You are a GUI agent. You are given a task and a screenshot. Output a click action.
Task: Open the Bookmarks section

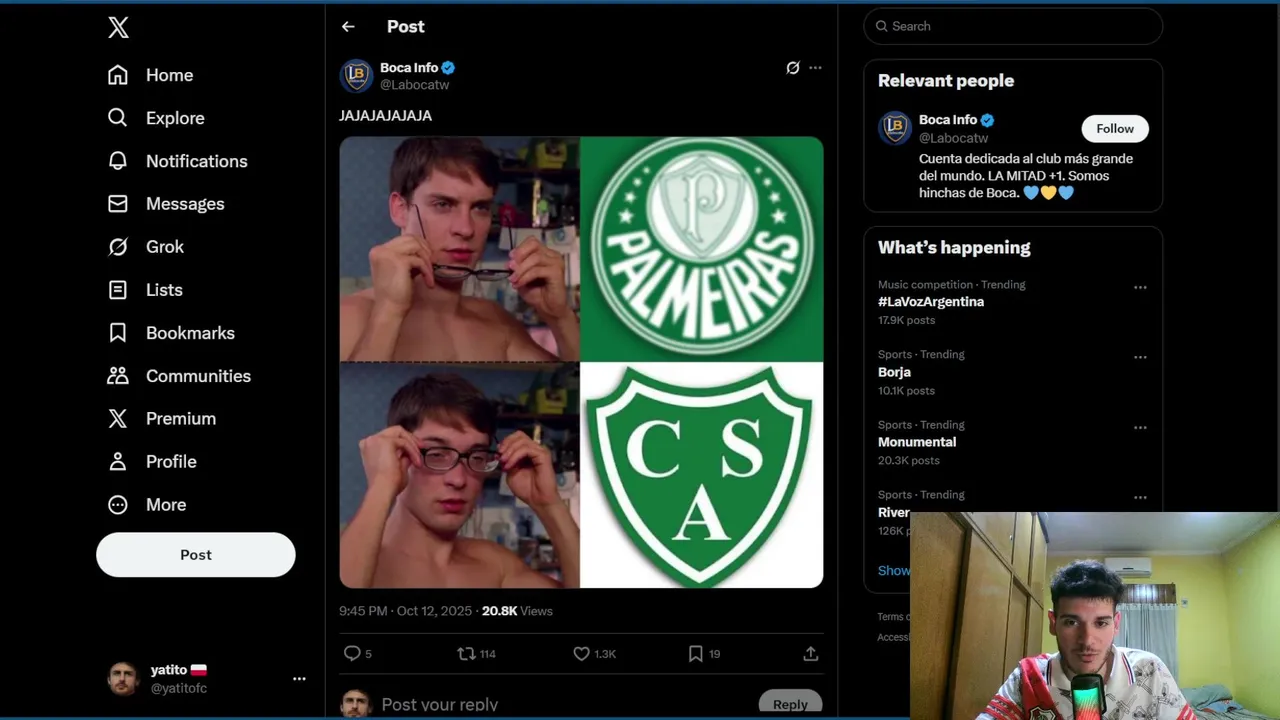[x=190, y=333]
